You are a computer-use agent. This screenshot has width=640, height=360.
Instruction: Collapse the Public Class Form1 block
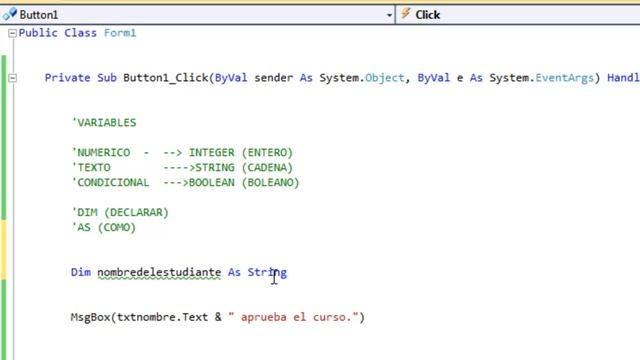pos(13,33)
